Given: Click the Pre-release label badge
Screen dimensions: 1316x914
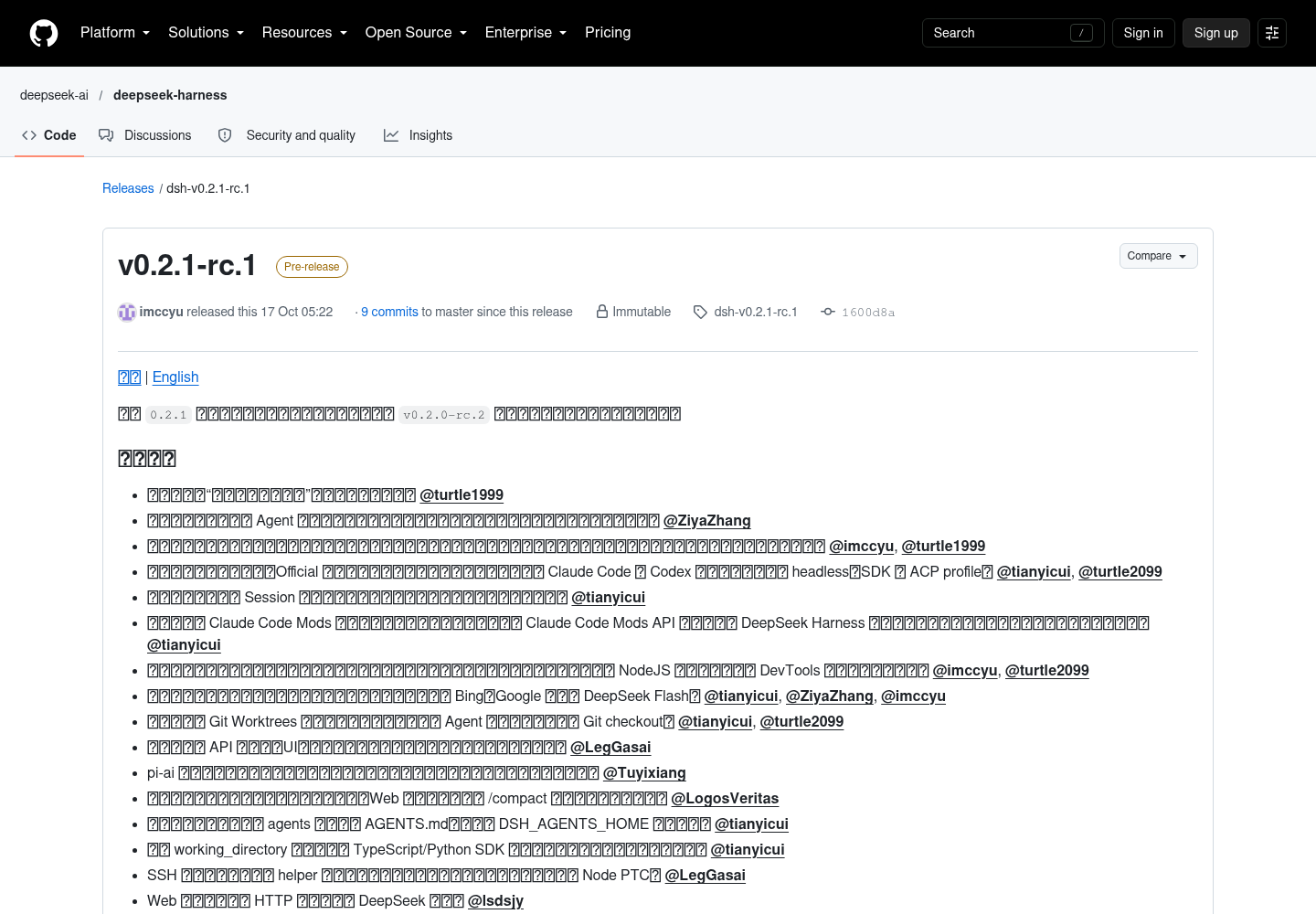Looking at the screenshot, I should 312,267.
